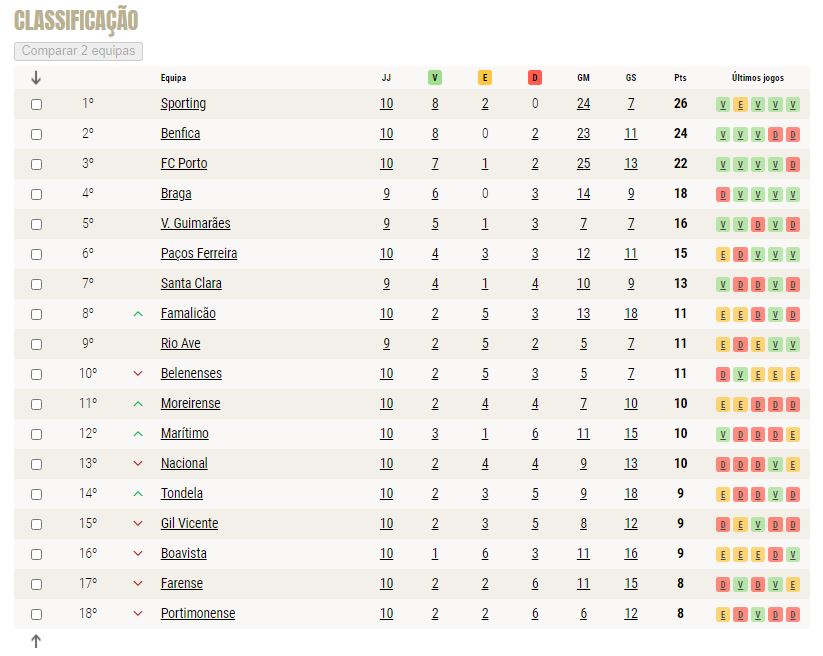This screenshot has width=823, height=656.
Task: Click the green V wins column header
Action: pyautogui.click(x=435, y=78)
